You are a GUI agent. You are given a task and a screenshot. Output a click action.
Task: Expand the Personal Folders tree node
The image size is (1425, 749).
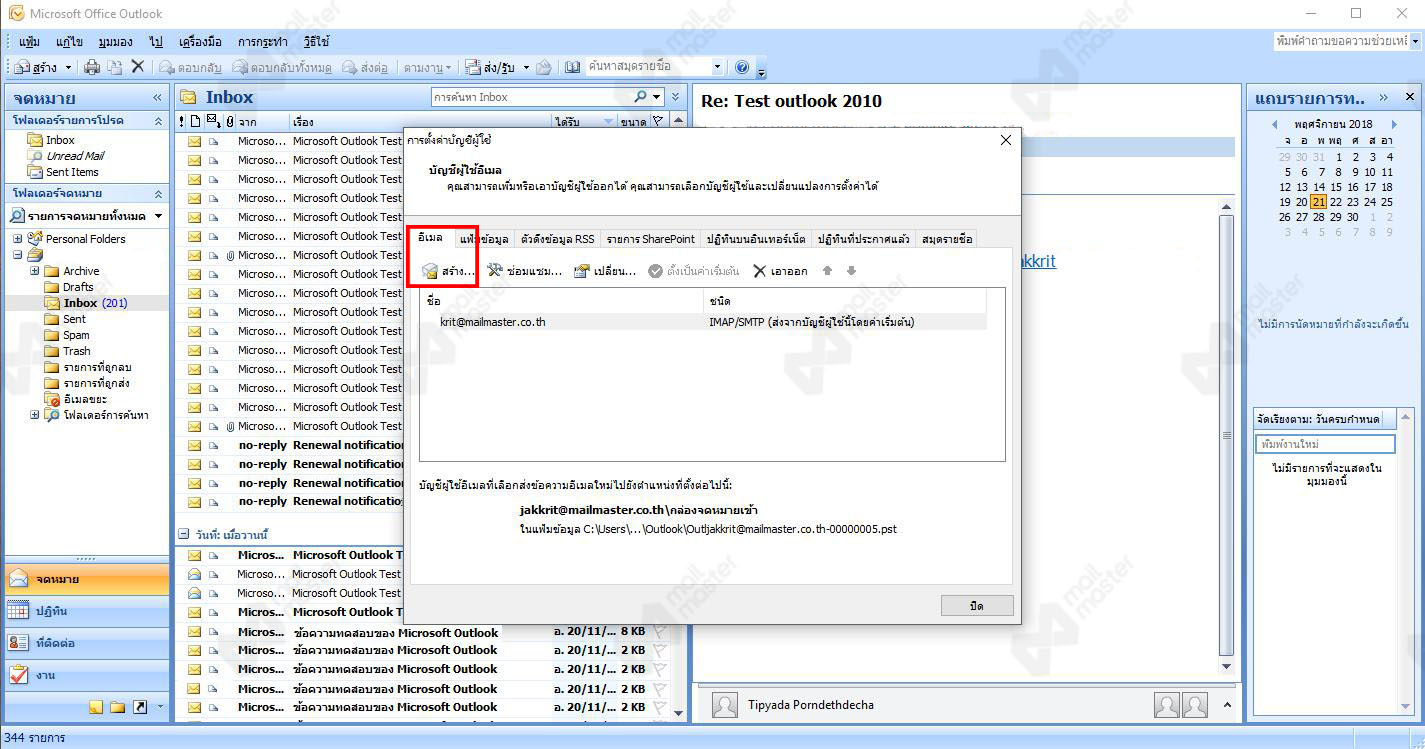pyautogui.click(x=18, y=239)
